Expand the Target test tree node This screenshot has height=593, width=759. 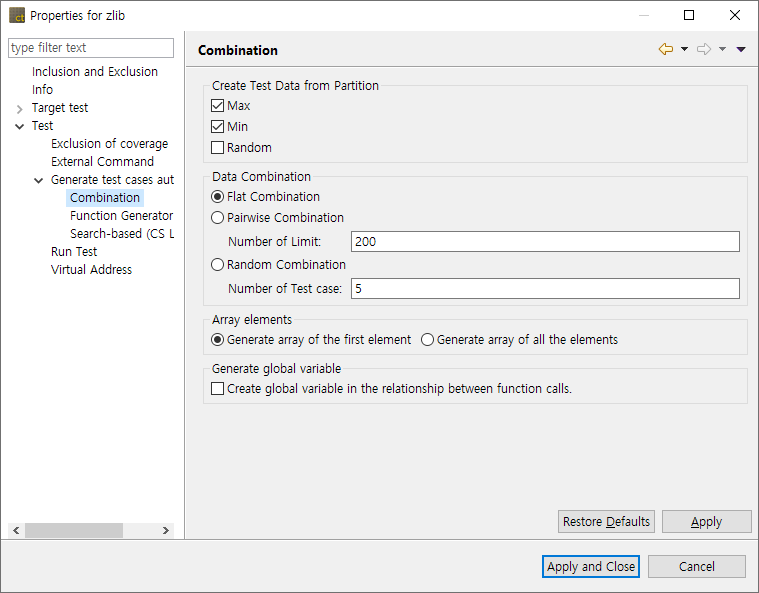[x=19, y=108]
